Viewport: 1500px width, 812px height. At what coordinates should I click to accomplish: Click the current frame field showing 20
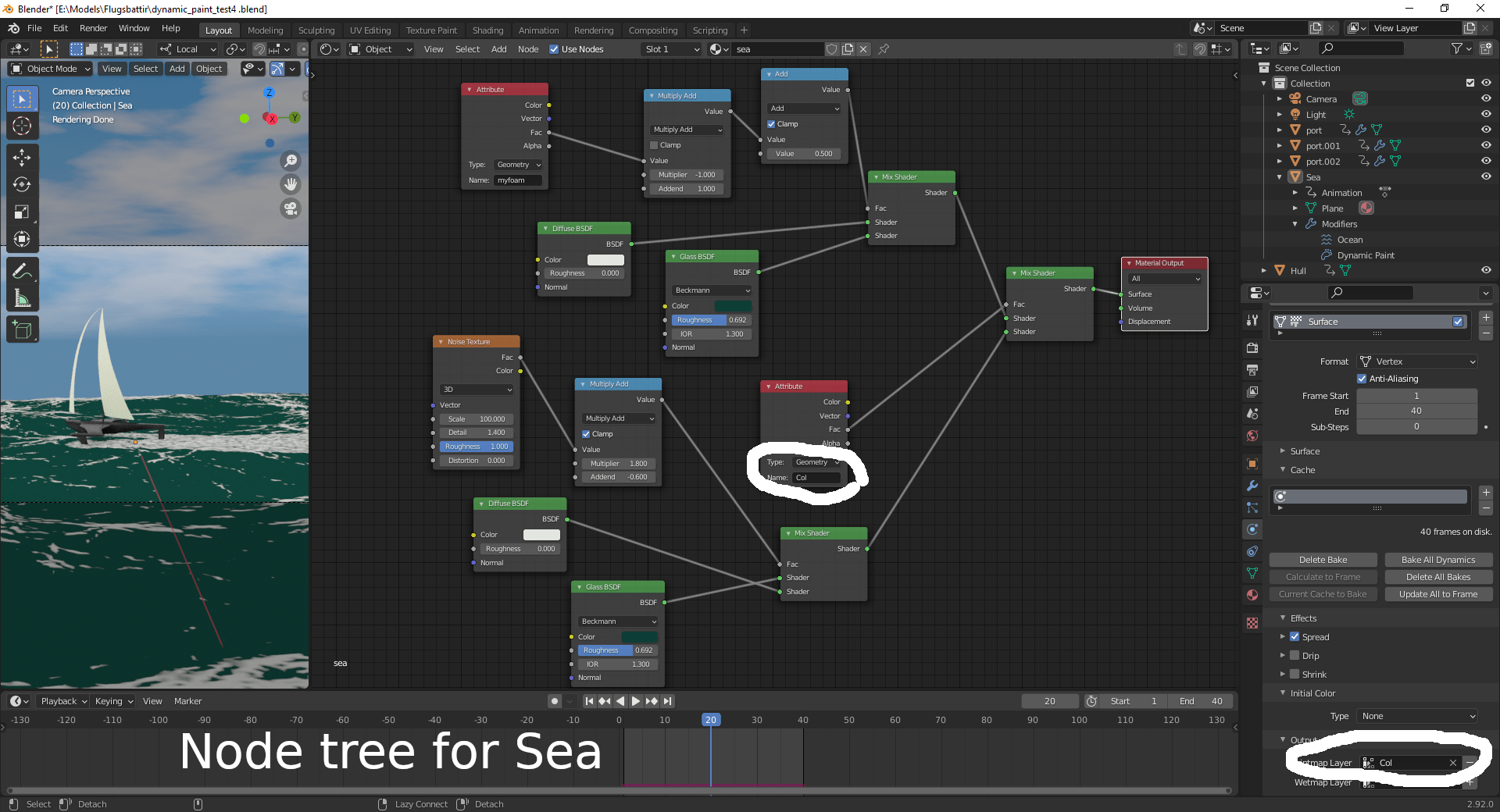pos(1049,701)
